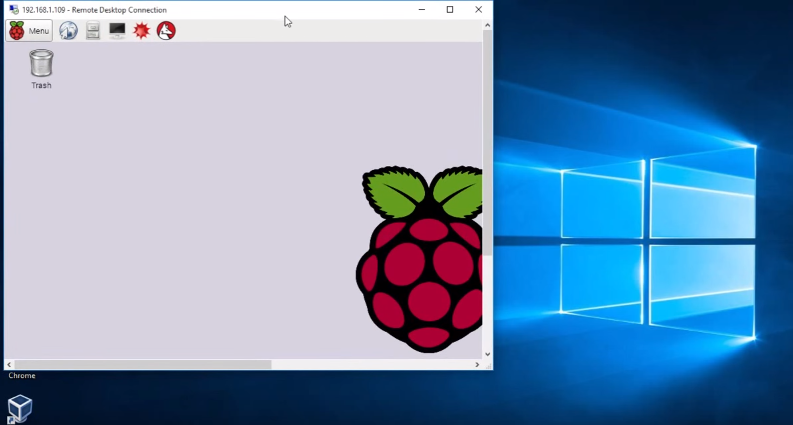The height and width of the screenshot is (425, 793).
Task: Click the horizontal scrollbar left arrow
Action: coord(9,364)
